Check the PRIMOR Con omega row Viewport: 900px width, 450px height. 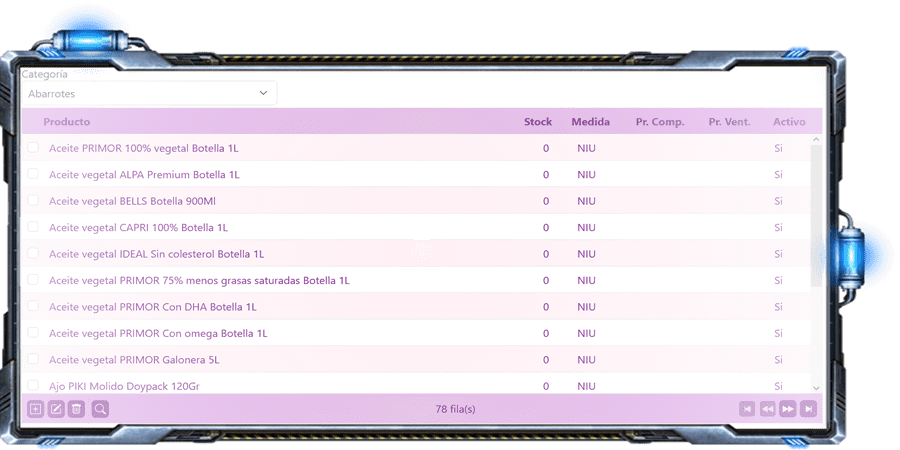coord(33,332)
